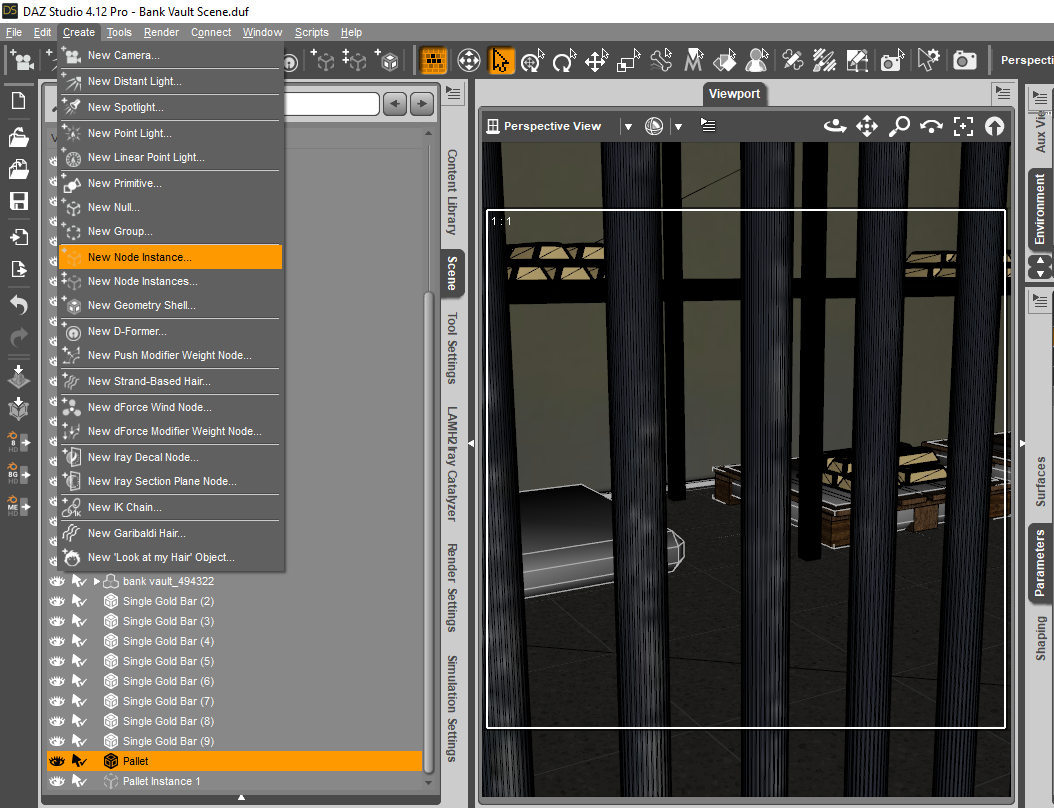Click the viewport zoom magnifier icon

coord(899,126)
